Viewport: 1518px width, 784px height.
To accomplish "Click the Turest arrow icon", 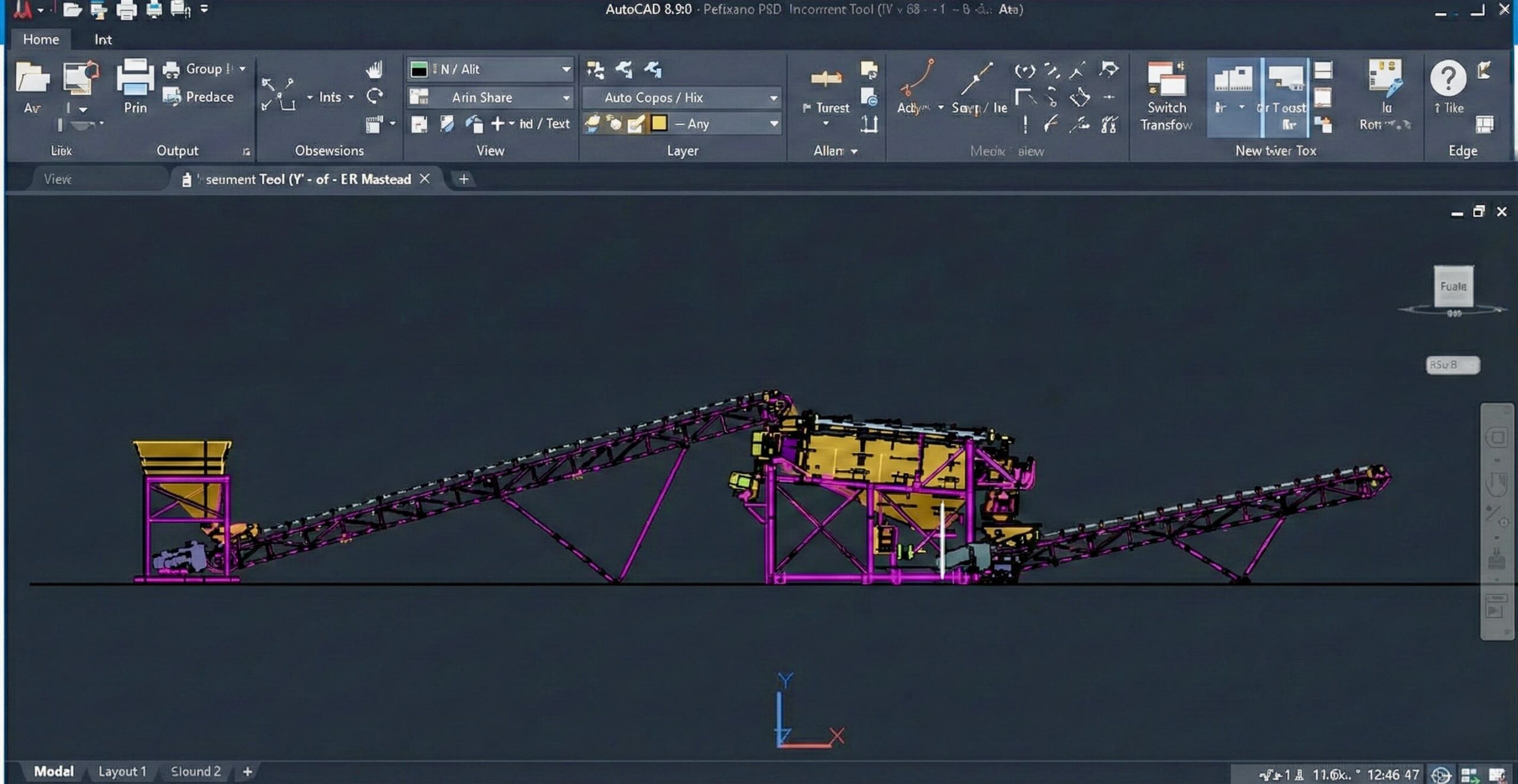I will (827, 78).
